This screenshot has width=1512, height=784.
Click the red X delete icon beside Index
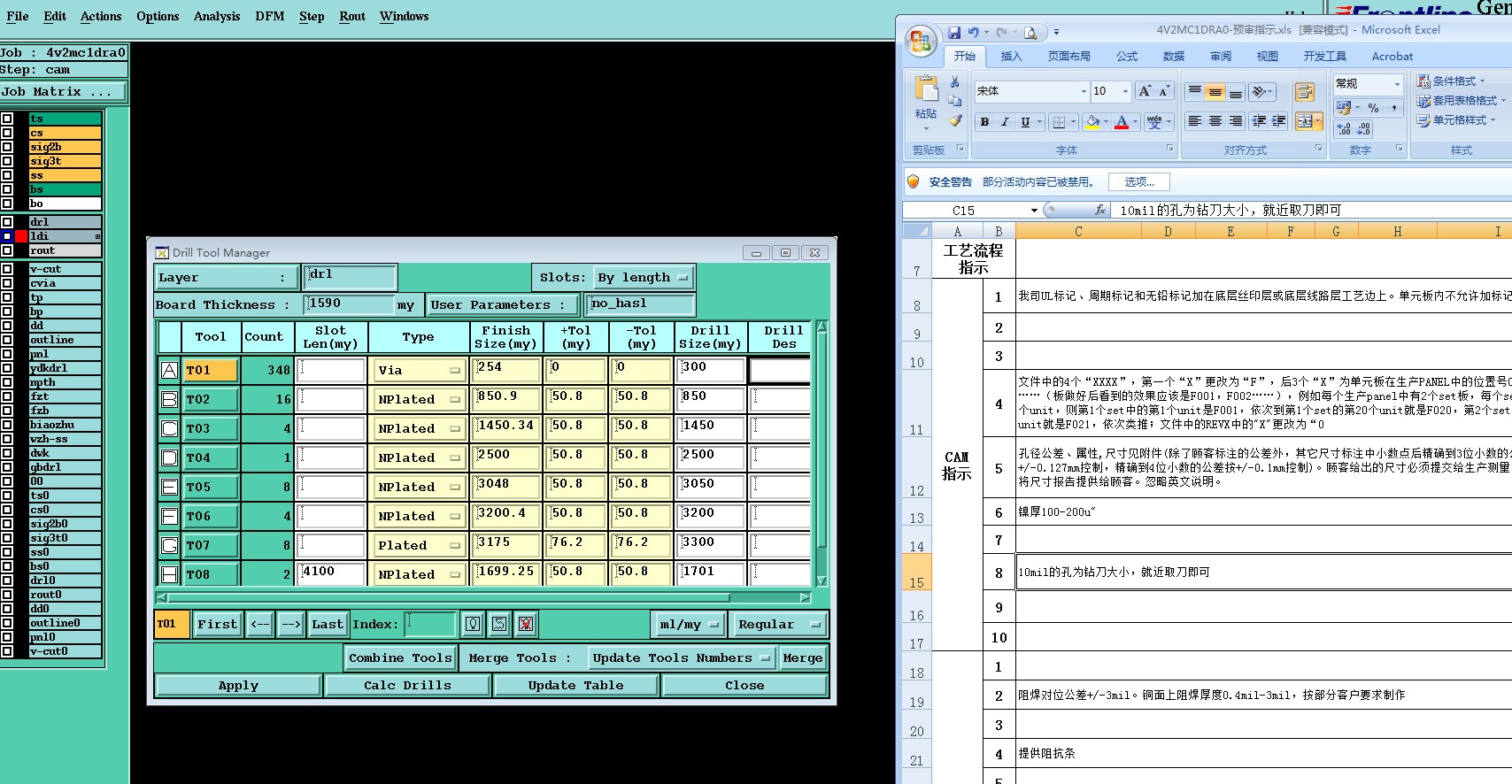pyautogui.click(x=526, y=624)
